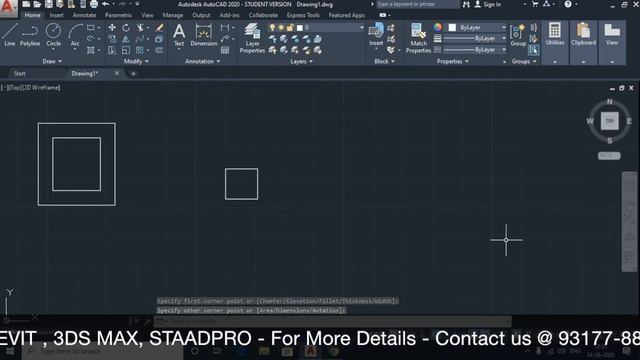
Task: Select the Polyline tool
Action: (30, 34)
